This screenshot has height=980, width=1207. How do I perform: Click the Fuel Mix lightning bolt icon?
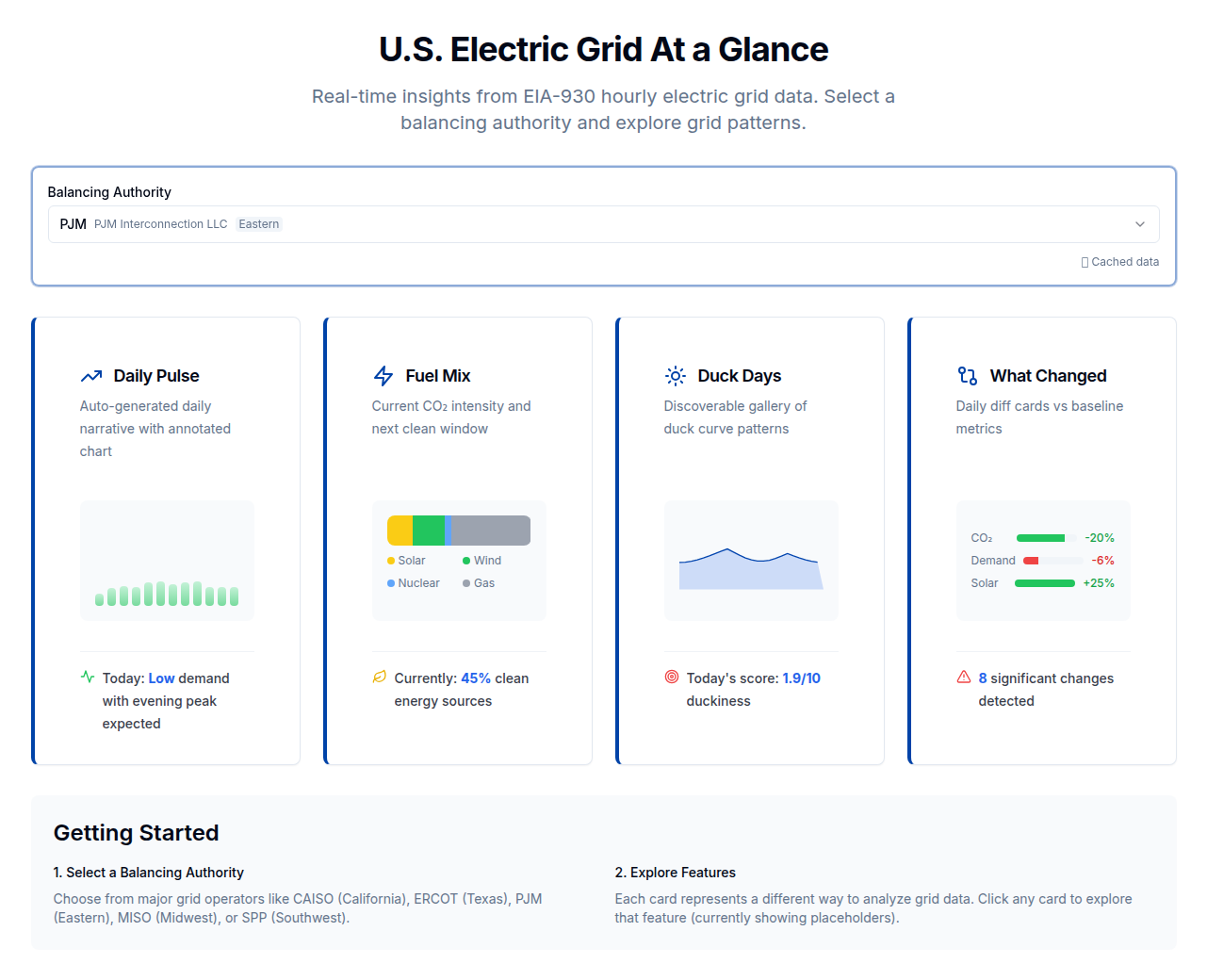(x=383, y=375)
